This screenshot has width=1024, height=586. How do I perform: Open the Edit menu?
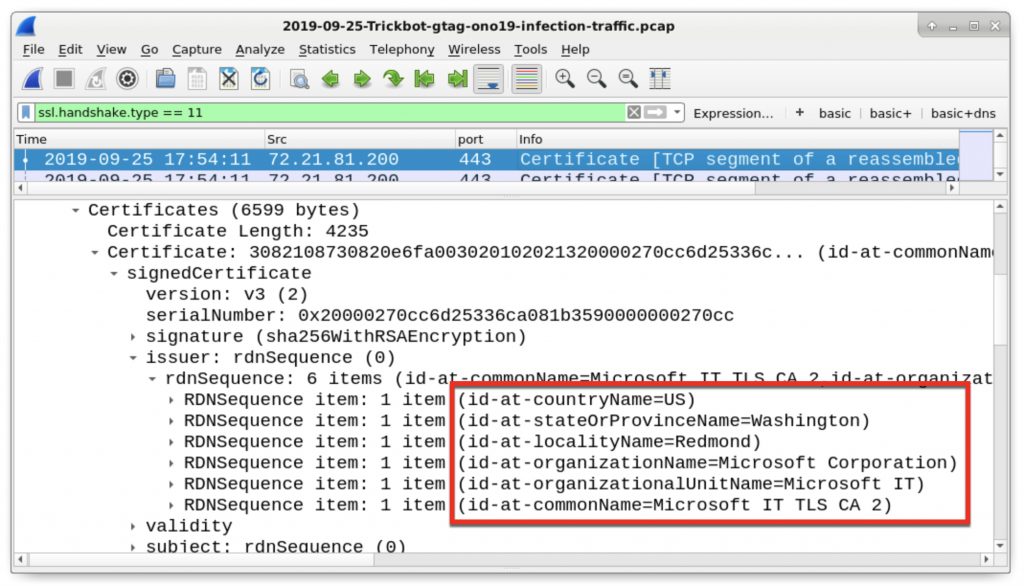[x=70, y=50]
